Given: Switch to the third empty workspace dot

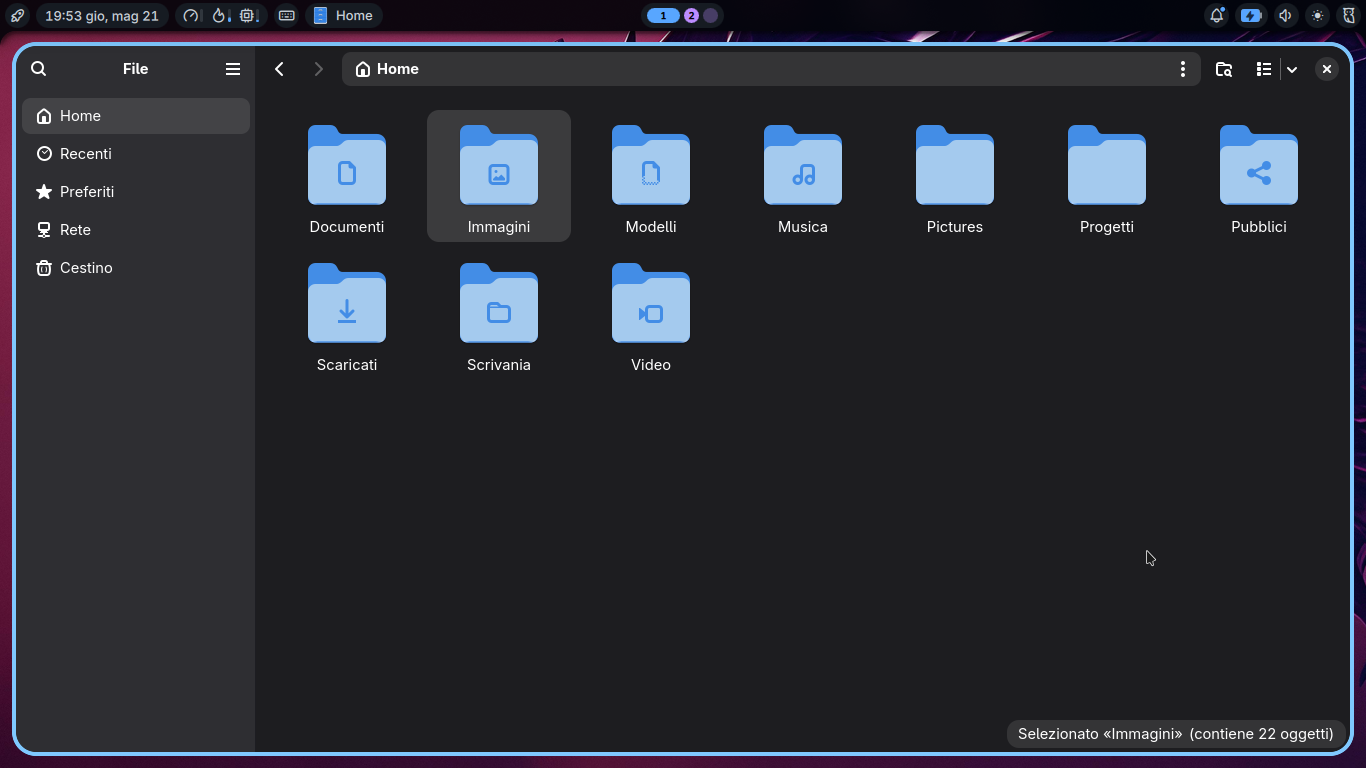Looking at the screenshot, I should tap(710, 16).
